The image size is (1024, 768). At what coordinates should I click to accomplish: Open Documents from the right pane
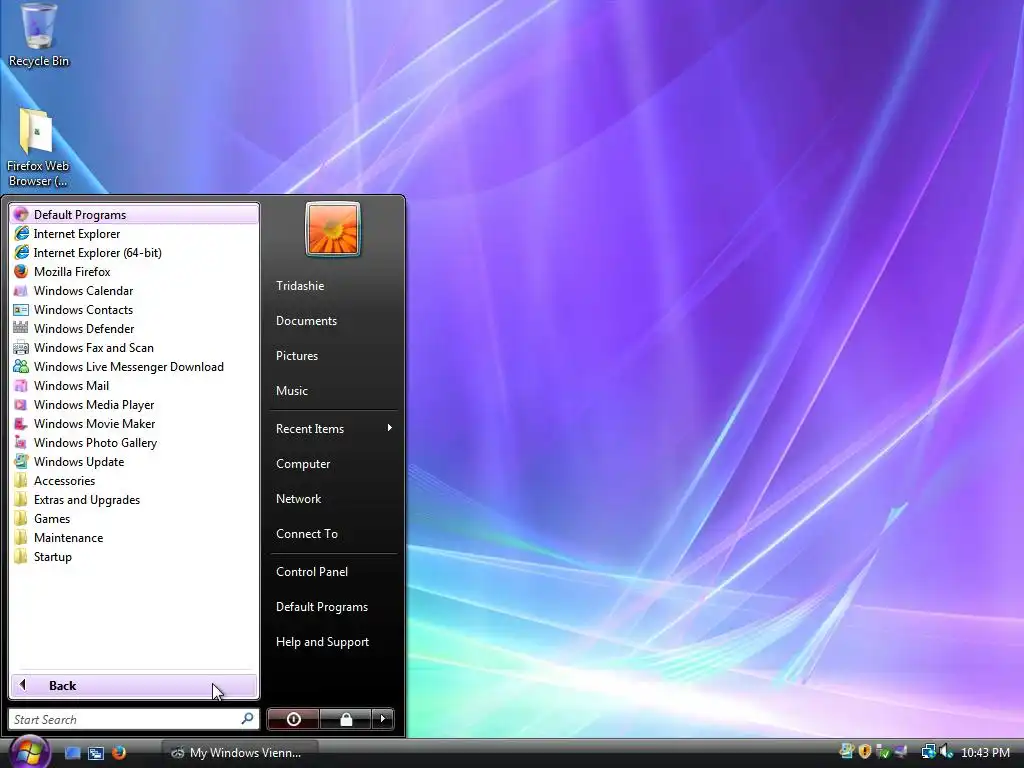point(333,321)
